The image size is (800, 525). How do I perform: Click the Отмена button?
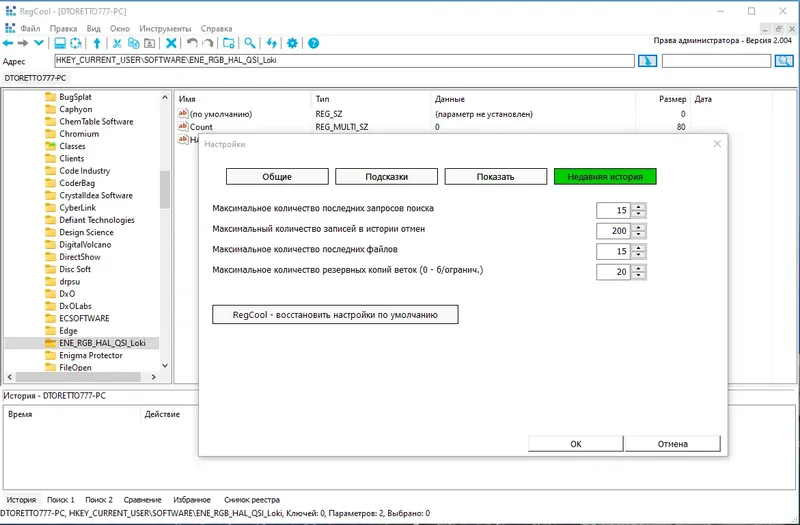coord(672,444)
